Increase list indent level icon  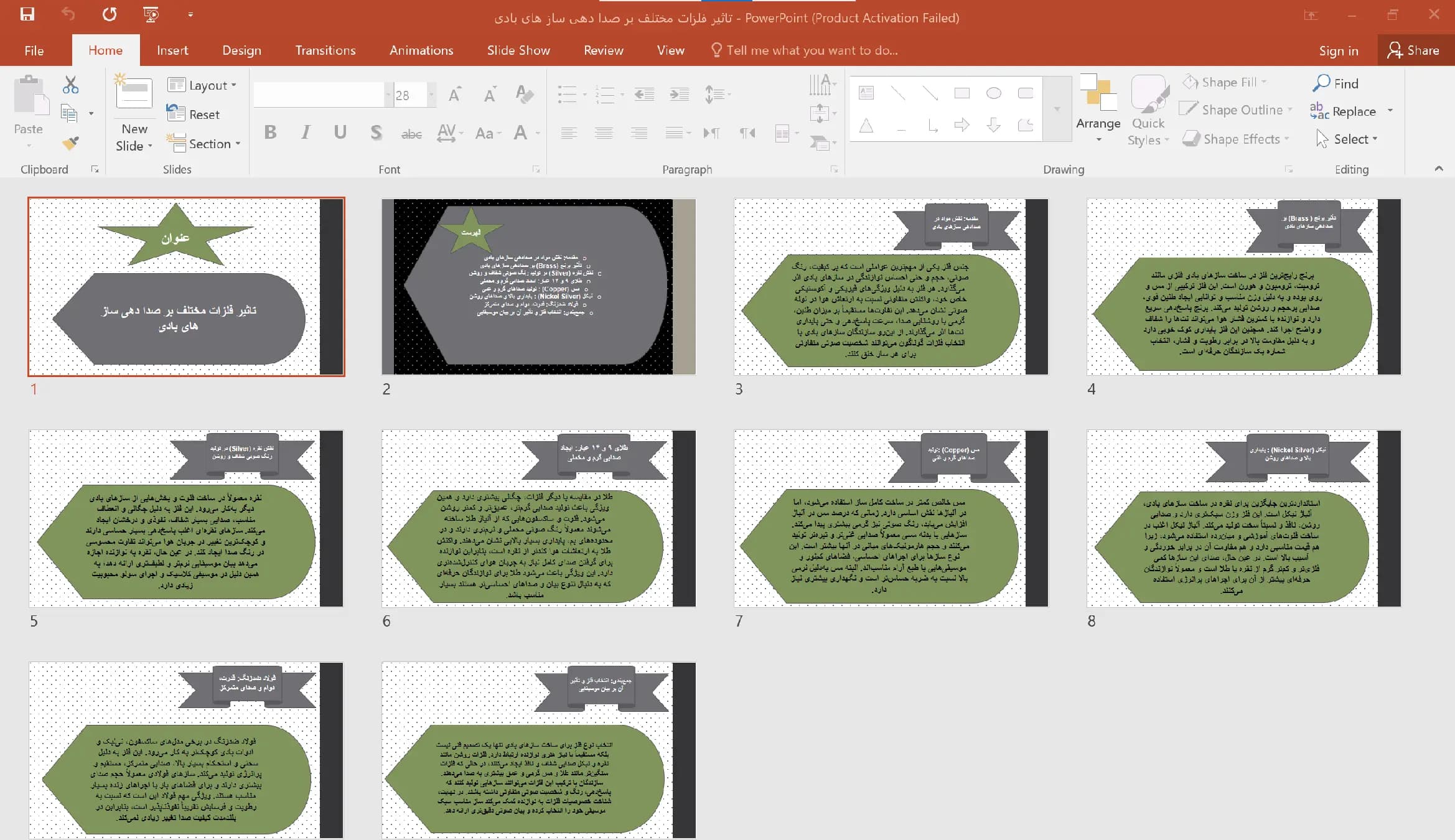(679, 95)
